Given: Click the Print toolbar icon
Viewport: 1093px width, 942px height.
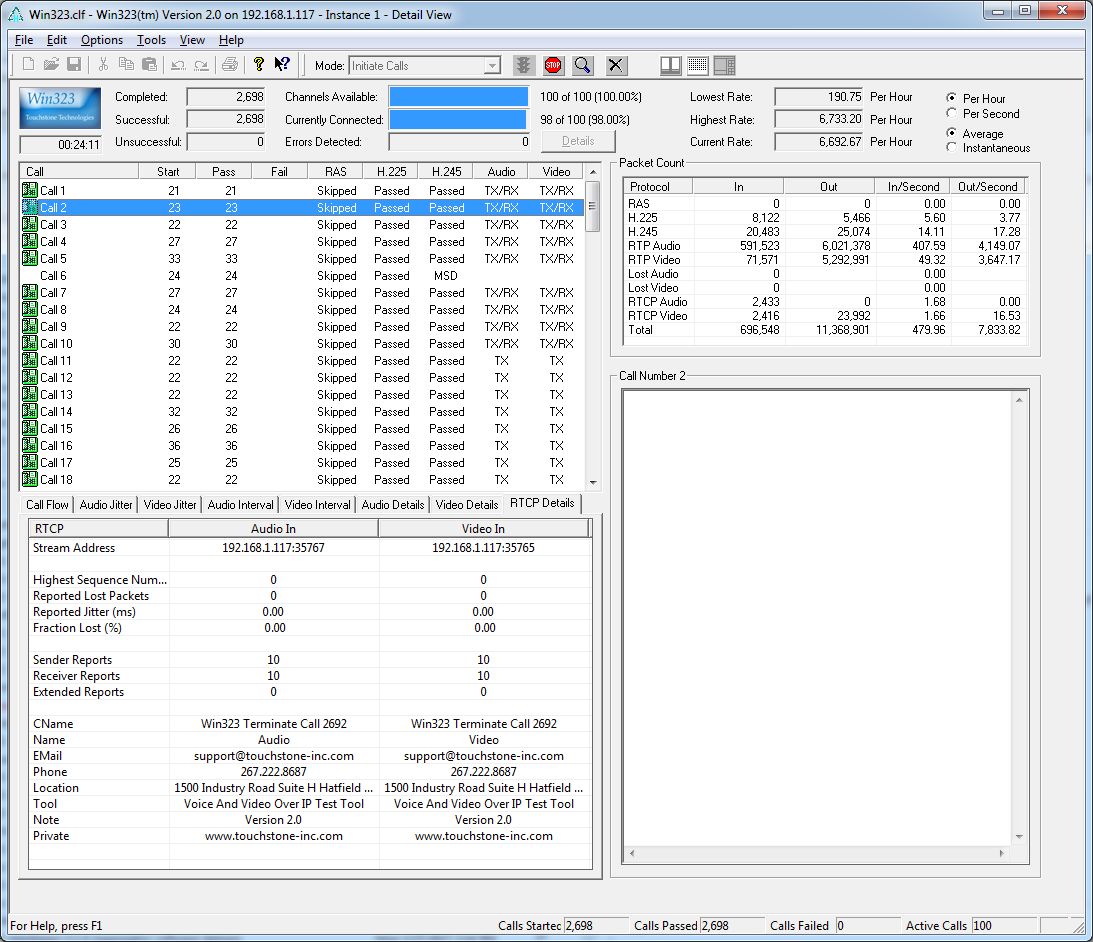Looking at the screenshot, I should point(230,65).
